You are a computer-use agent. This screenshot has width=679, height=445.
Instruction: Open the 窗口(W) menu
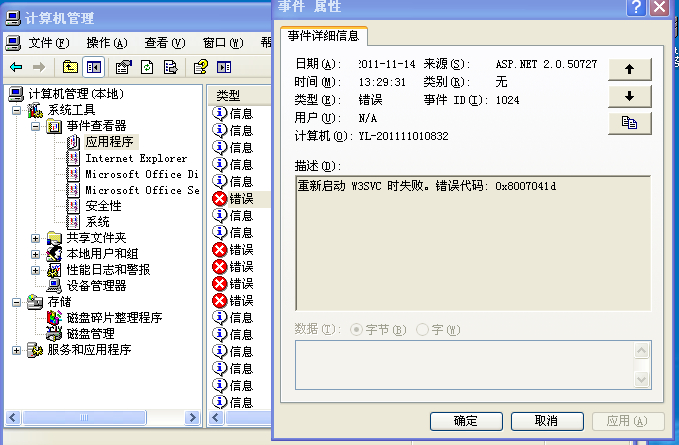(x=223, y=43)
